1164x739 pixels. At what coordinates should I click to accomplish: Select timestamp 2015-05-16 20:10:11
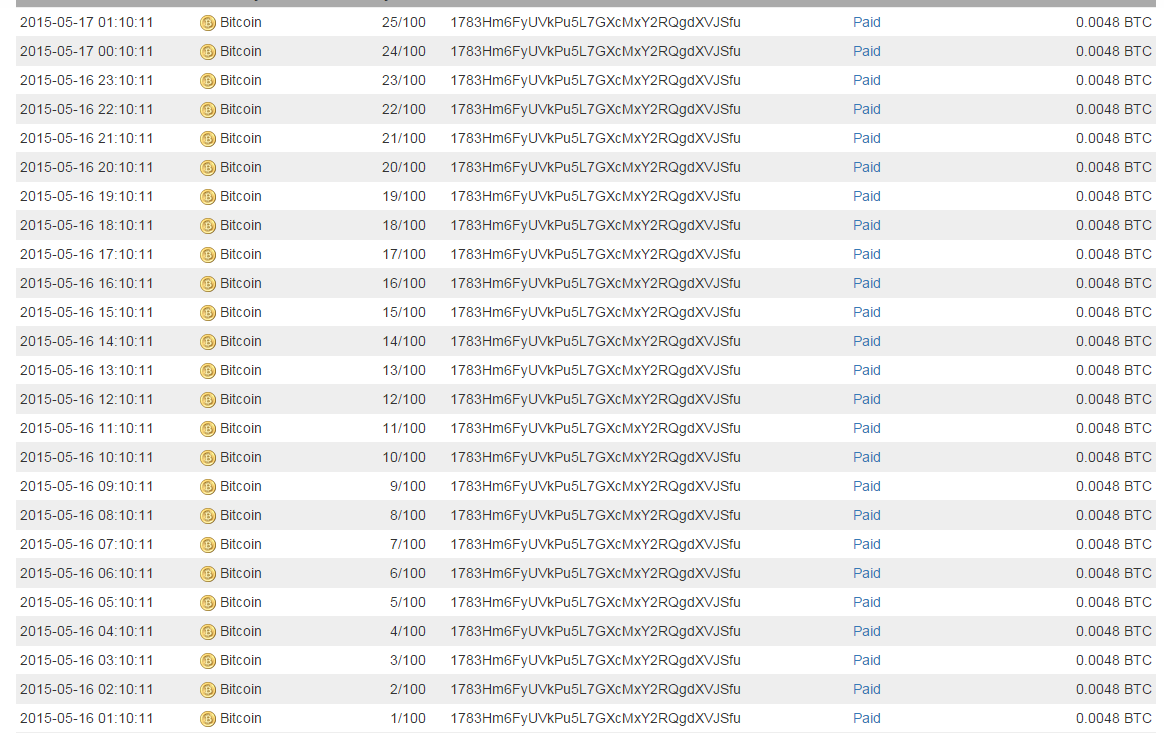coord(87,167)
